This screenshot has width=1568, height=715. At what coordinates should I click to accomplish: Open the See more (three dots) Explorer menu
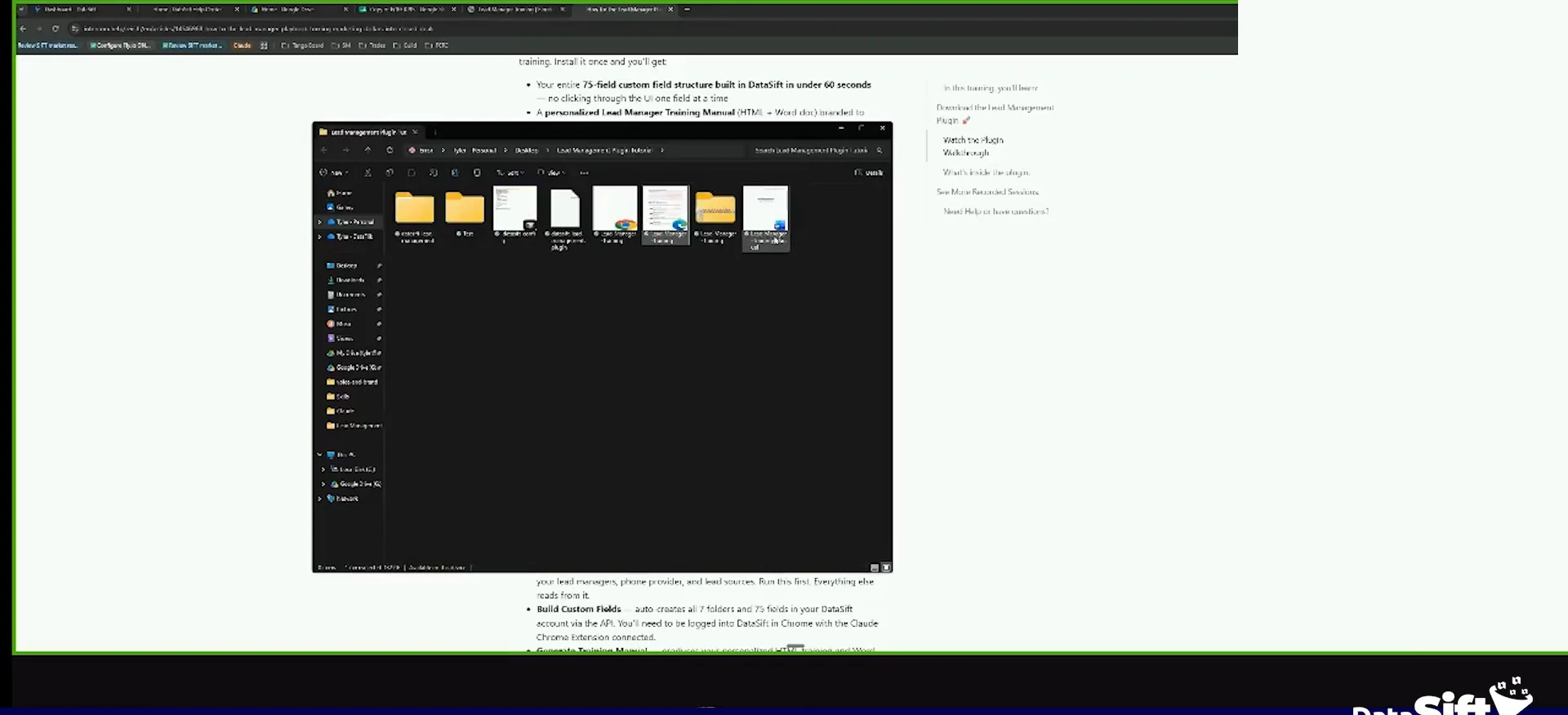pos(584,173)
